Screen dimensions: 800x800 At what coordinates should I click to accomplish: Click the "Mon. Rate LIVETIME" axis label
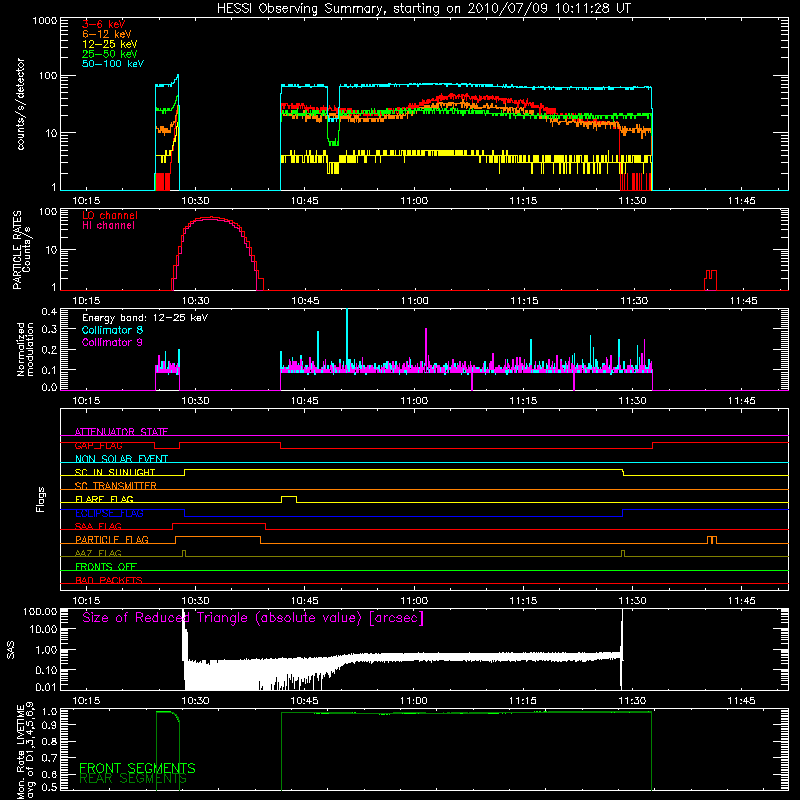[20, 752]
